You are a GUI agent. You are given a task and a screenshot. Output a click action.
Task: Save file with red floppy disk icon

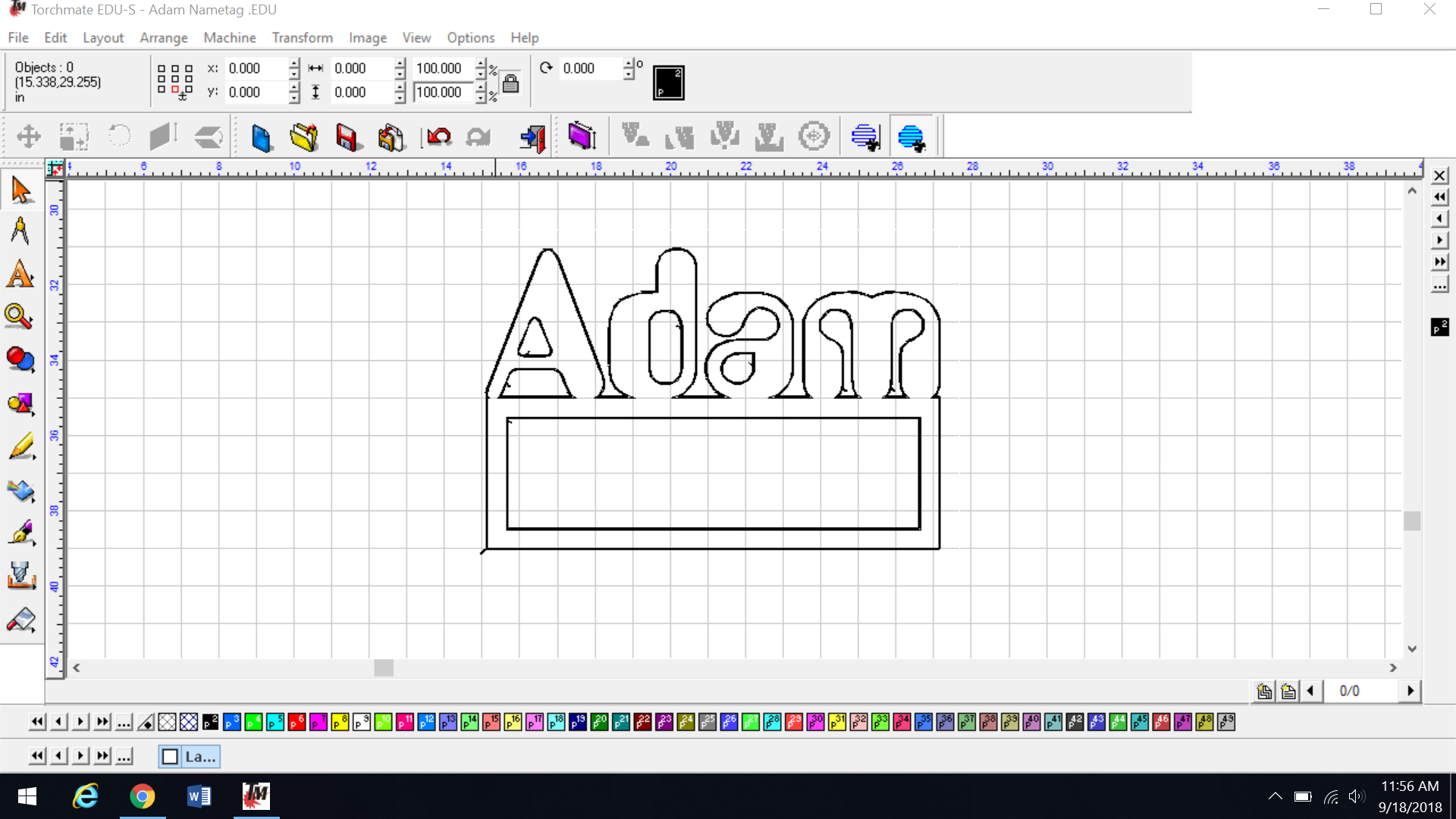click(347, 137)
